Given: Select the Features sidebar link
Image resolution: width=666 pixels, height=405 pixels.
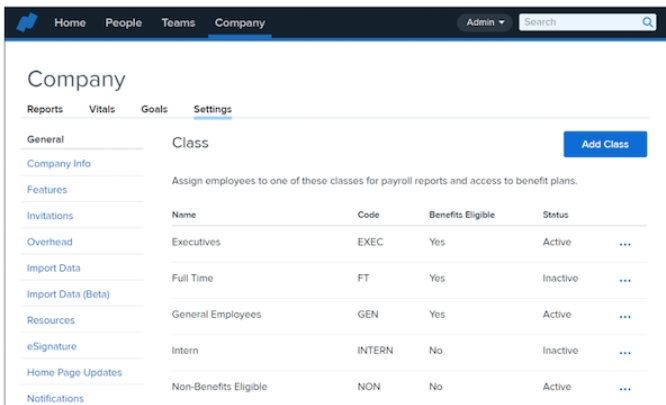Looking at the screenshot, I should [x=47, y=189].
